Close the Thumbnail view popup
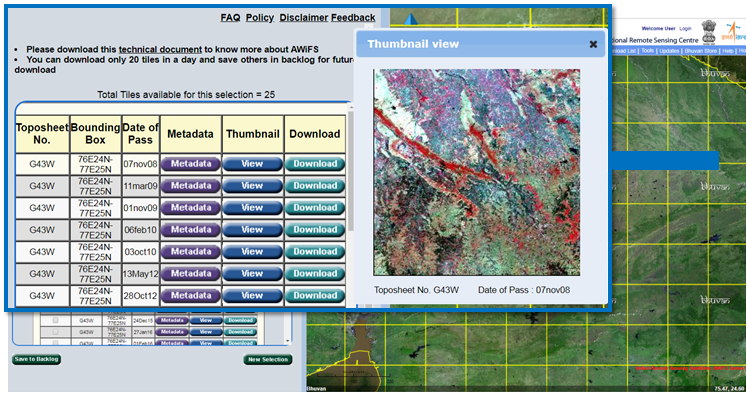Viewport: 747px width, 393px height. [593, 44]
